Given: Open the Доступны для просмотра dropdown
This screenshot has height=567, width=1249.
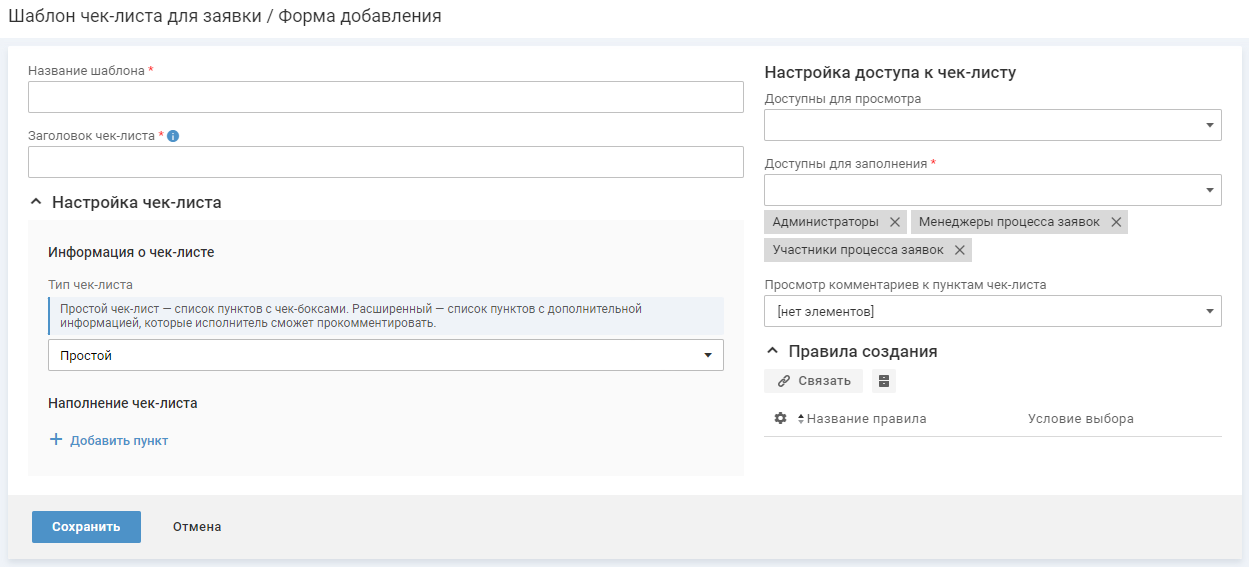Looking at the screenshot, I should [992, 125].
